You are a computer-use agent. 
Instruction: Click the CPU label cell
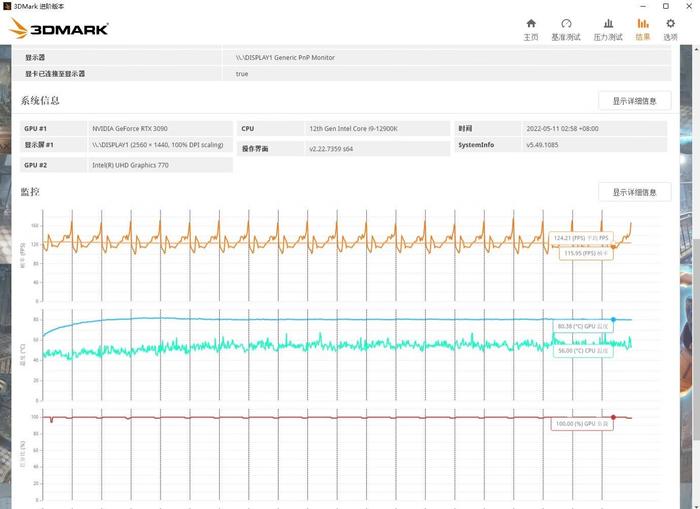pyautogui.click(x=271, y=129)
